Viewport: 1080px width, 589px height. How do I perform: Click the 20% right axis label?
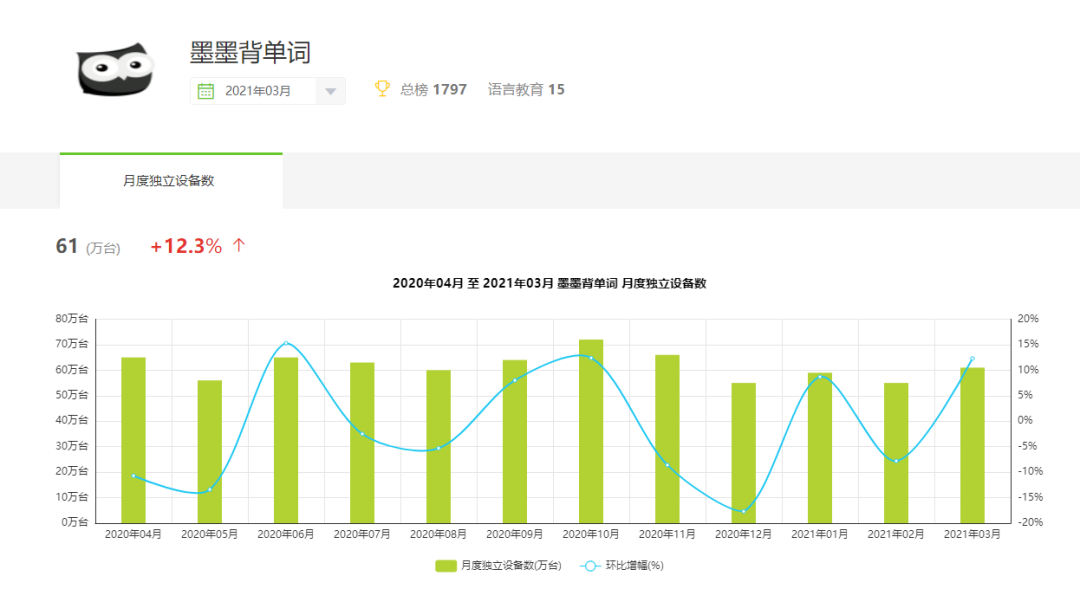point(1028,318)
